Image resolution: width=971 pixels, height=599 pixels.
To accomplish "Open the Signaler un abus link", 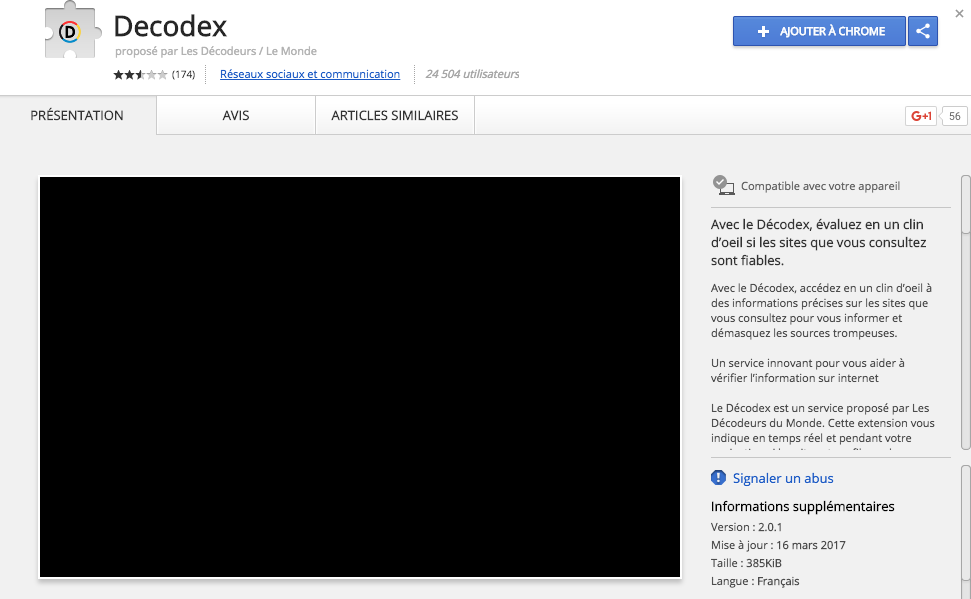I will [x=783, y=478].
